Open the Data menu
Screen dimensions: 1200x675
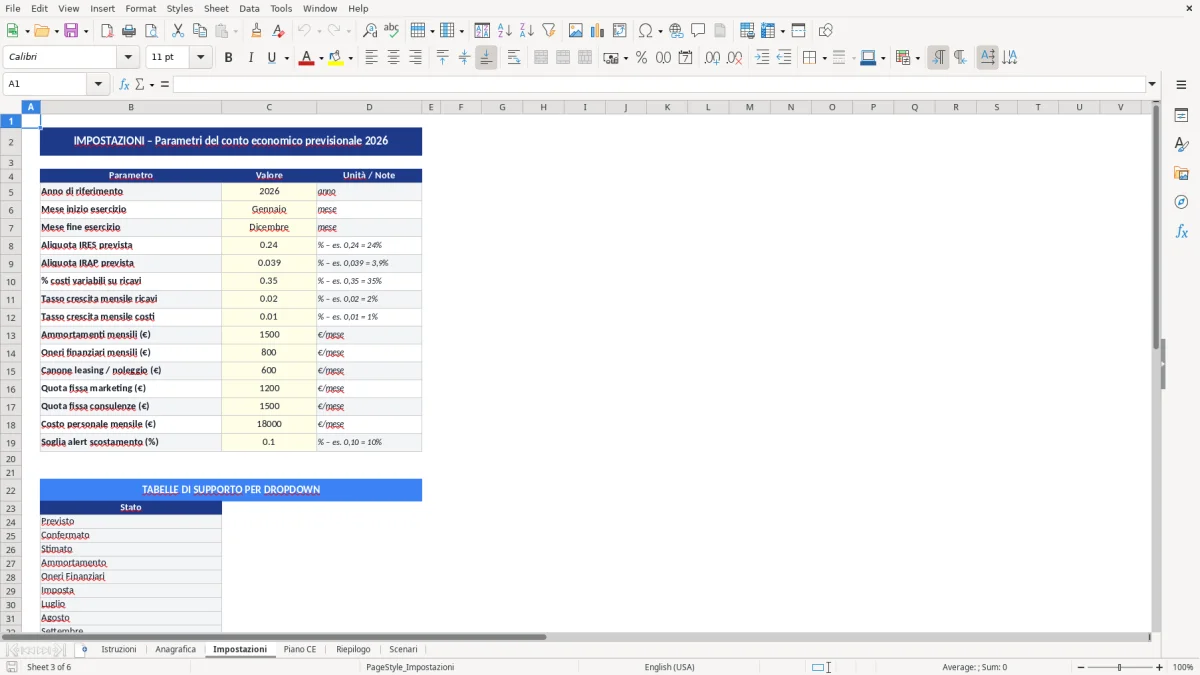[x=249, y=8]
